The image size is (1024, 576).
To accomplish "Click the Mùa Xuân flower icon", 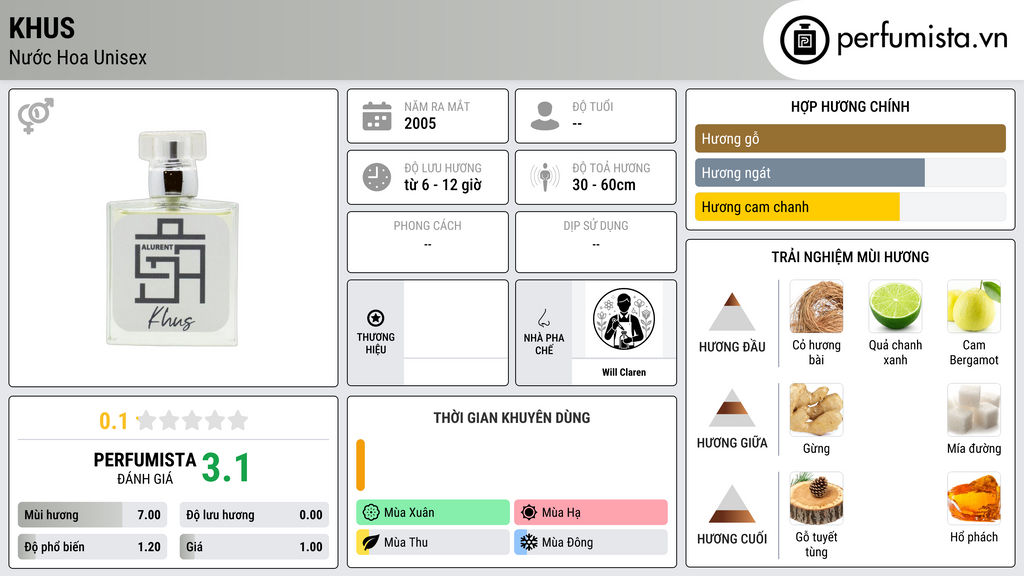I will pyautogui.click(x=371, y=513).
